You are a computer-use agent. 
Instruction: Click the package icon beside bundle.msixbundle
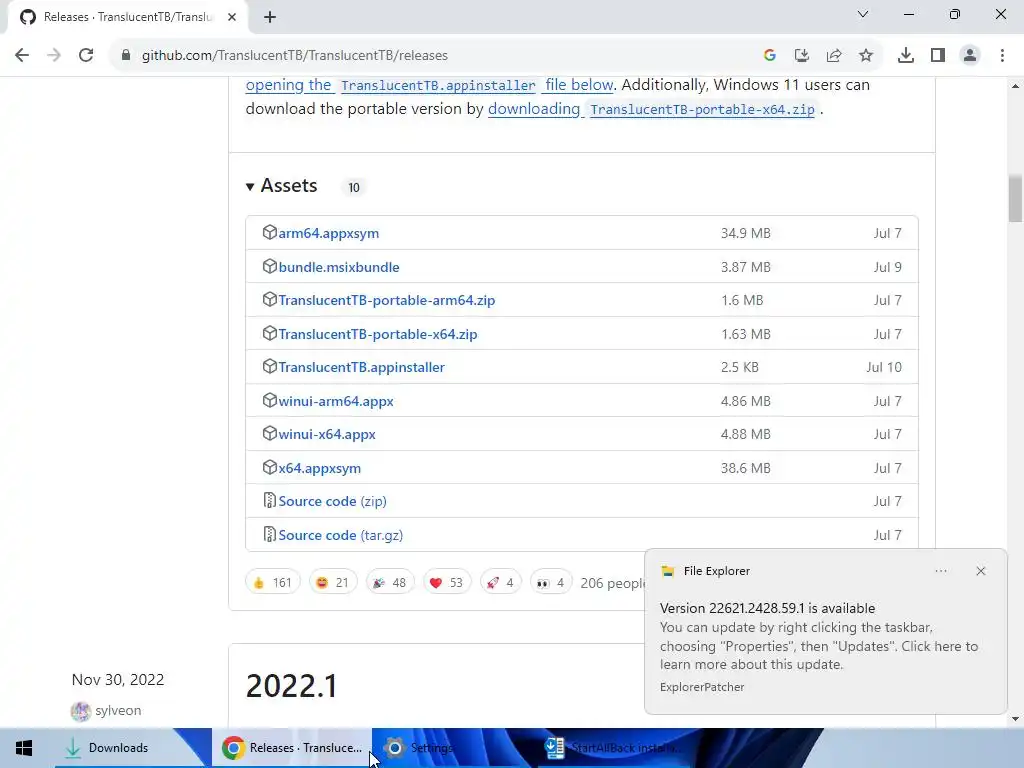pyautogui.click(x=270, y=266)
